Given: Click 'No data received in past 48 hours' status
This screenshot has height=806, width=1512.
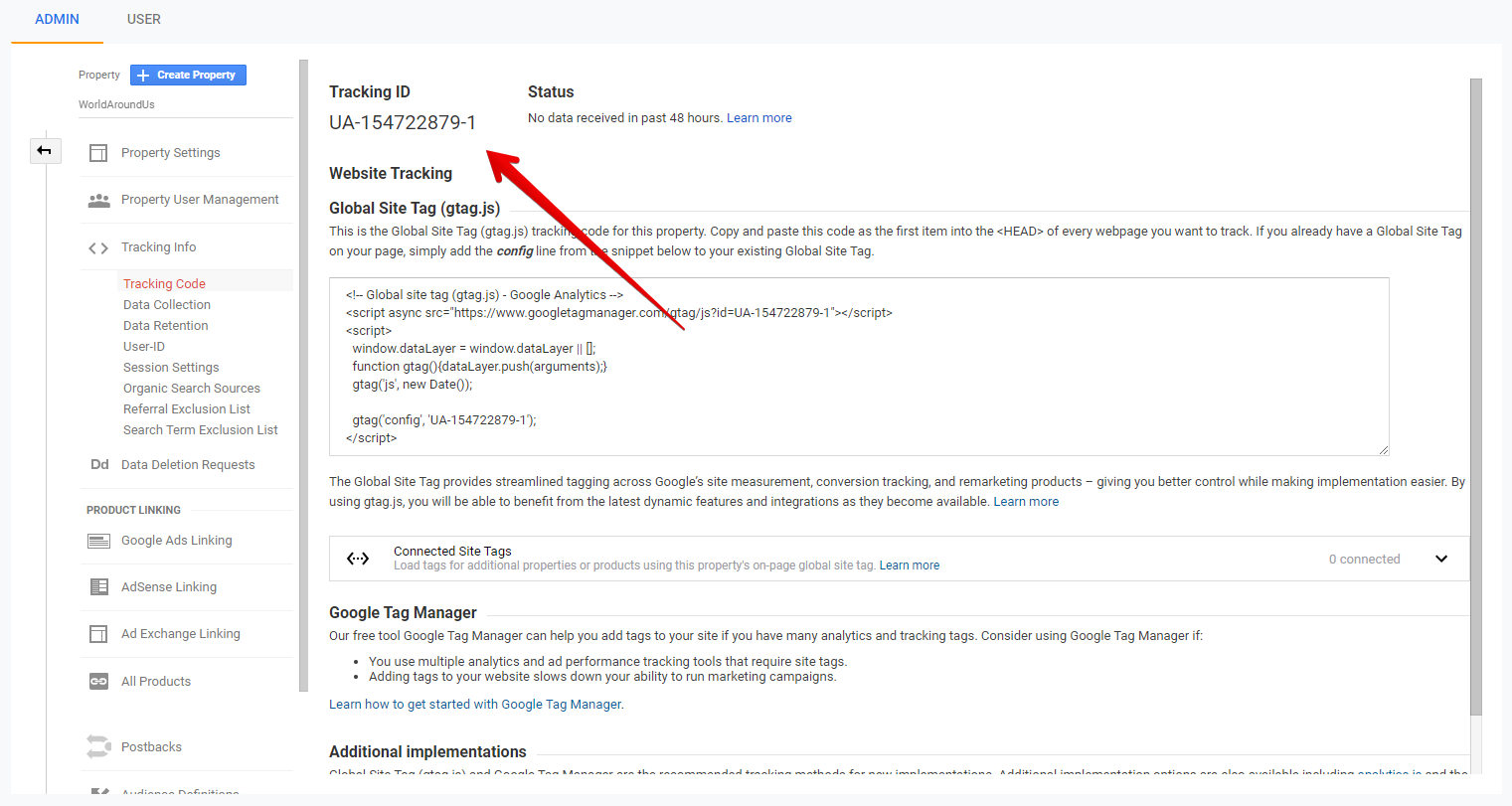Looking at the screenshot, I should pos(624,118).
